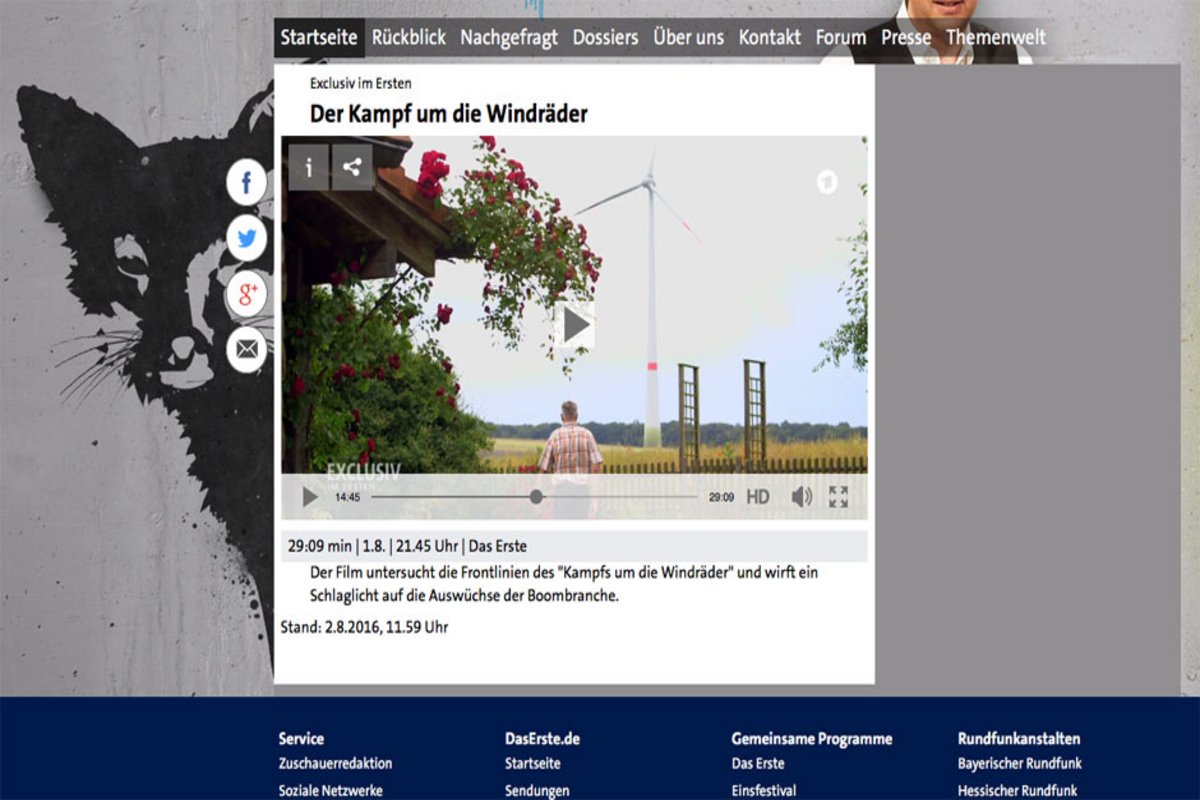
Task: Share the page on Facebook
Action: [246, 183]
